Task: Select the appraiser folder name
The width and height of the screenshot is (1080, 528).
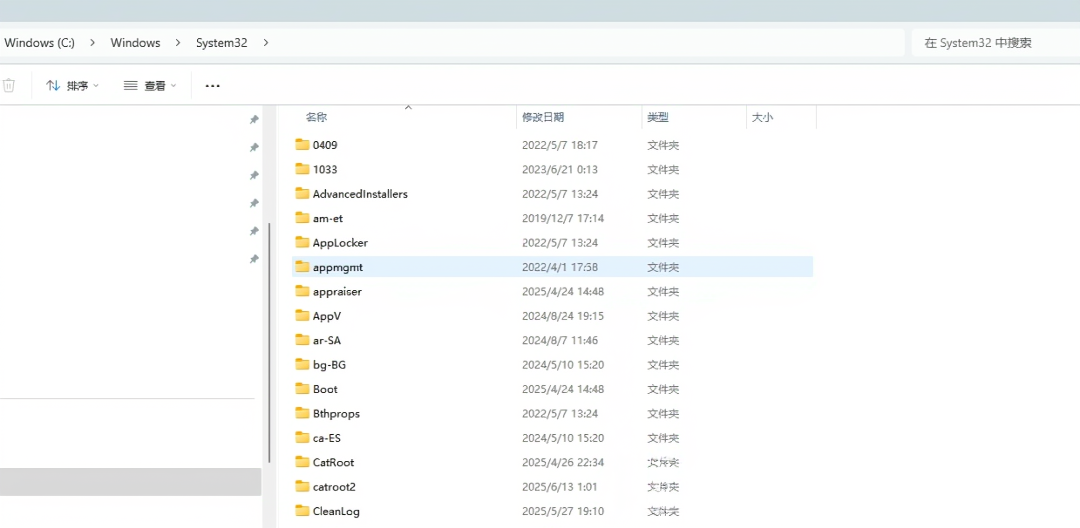Action: coord(338,292)
